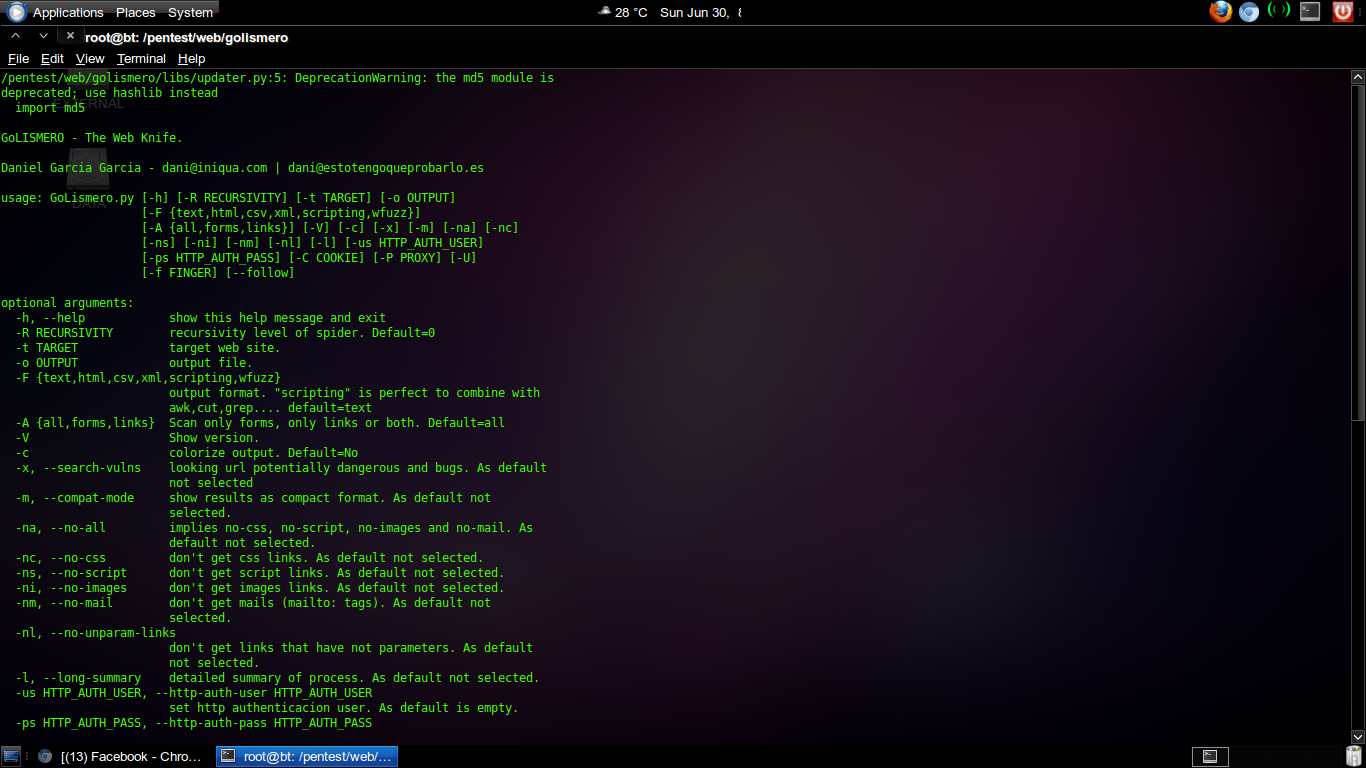Click the terminal vertical scrollbar thumb

(1358, 252)
